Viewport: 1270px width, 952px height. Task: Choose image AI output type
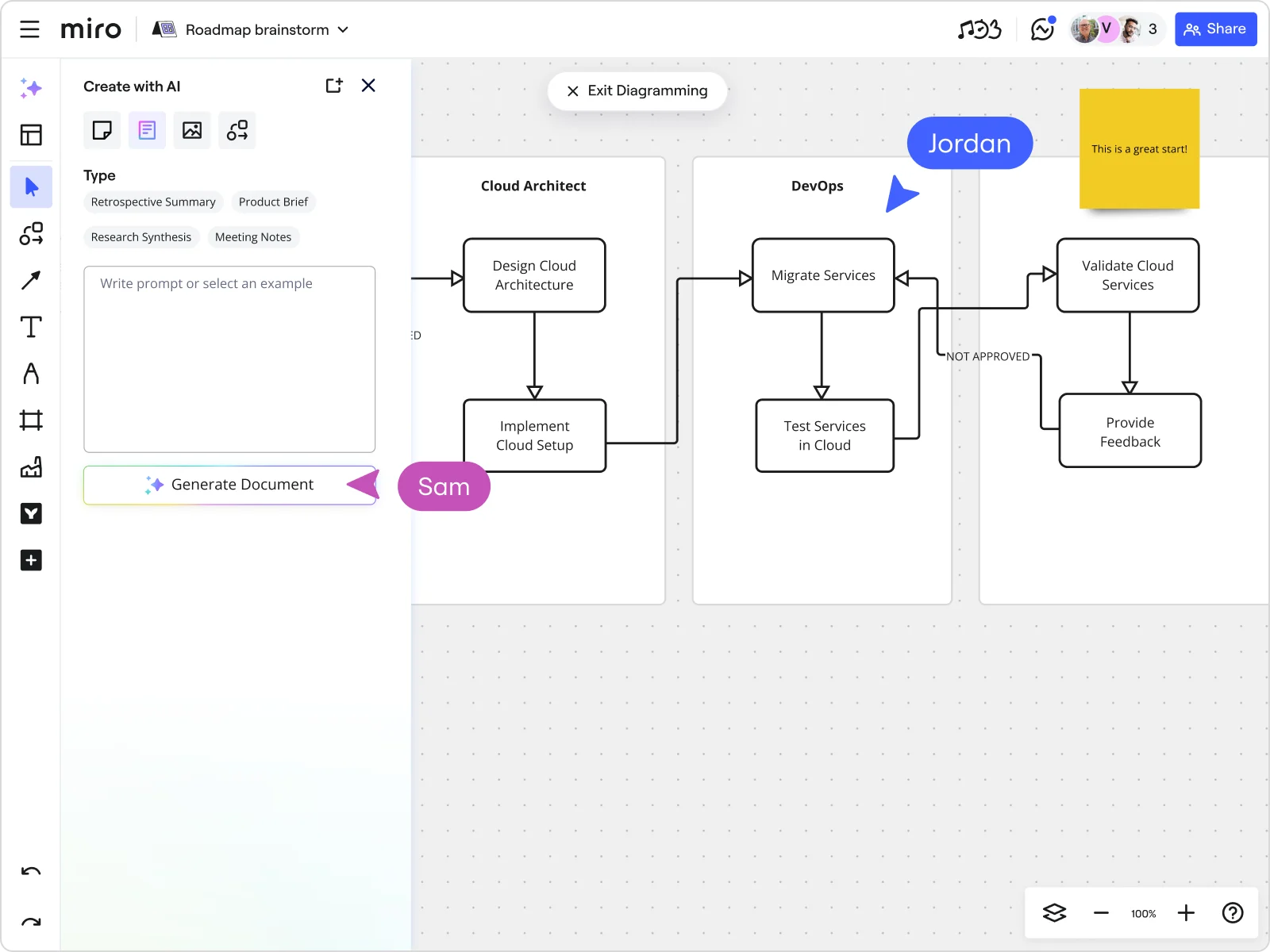(192, 130)
